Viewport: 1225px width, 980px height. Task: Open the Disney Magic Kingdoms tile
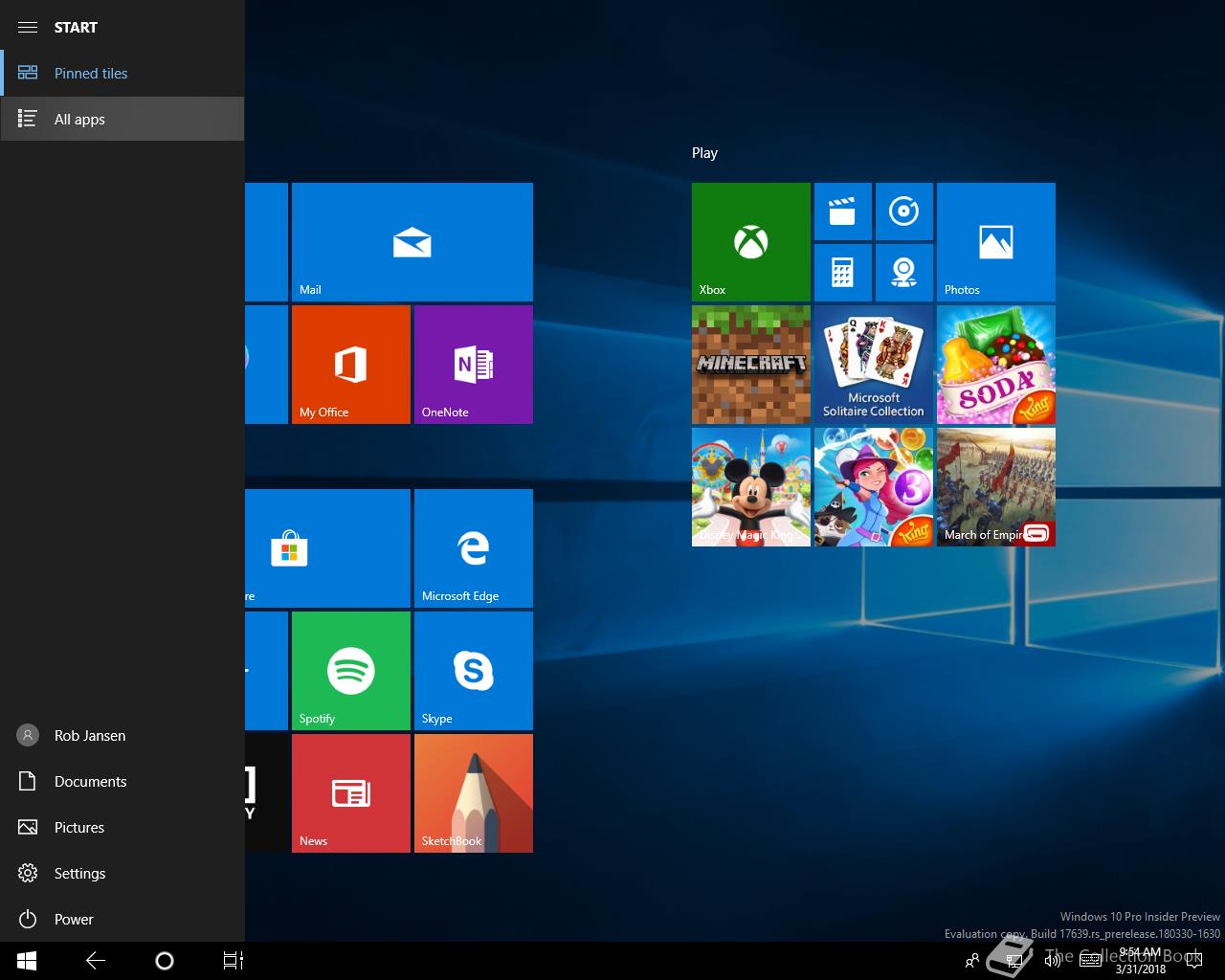tap(750, 487)
